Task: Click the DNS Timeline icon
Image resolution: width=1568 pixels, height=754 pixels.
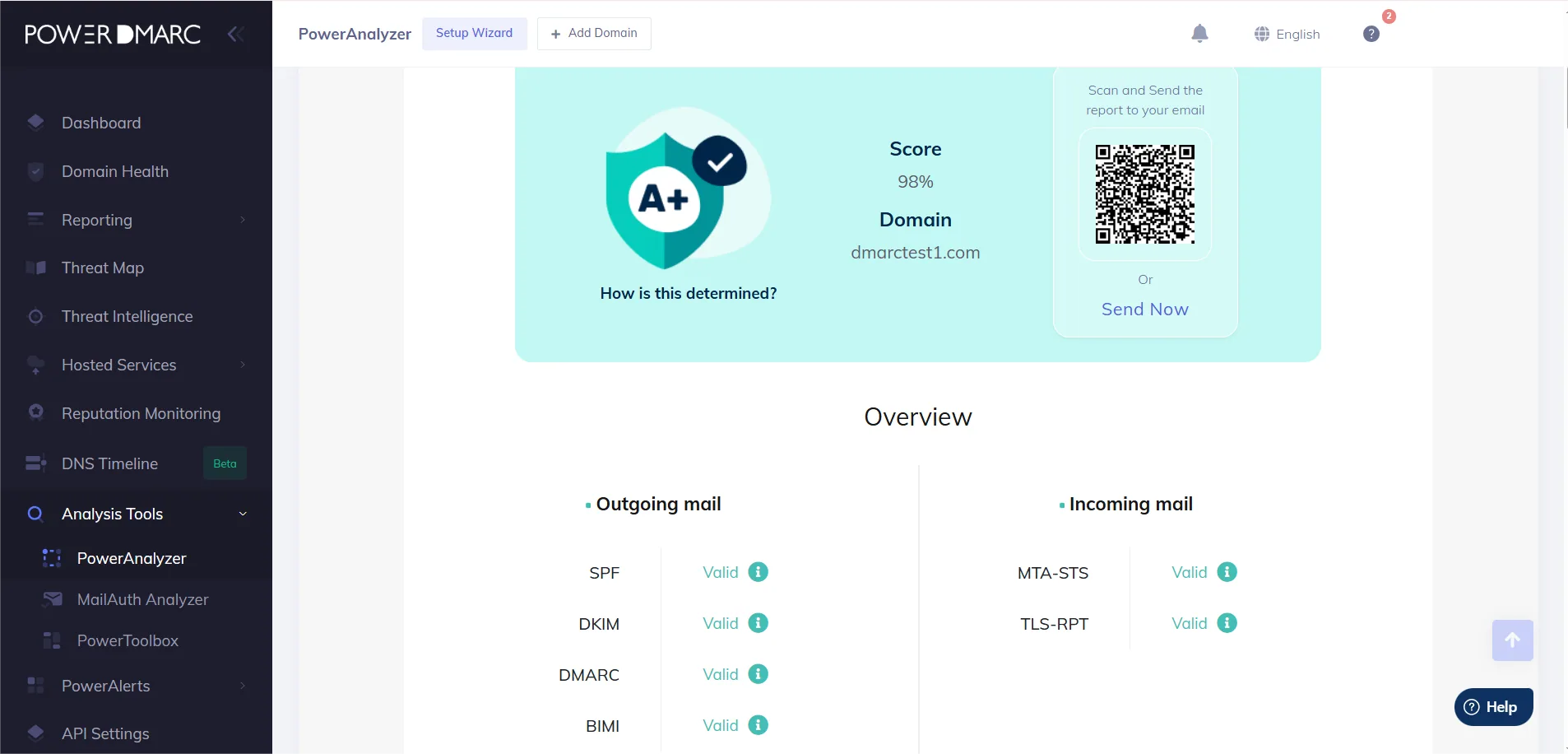Action: [35, 463]
